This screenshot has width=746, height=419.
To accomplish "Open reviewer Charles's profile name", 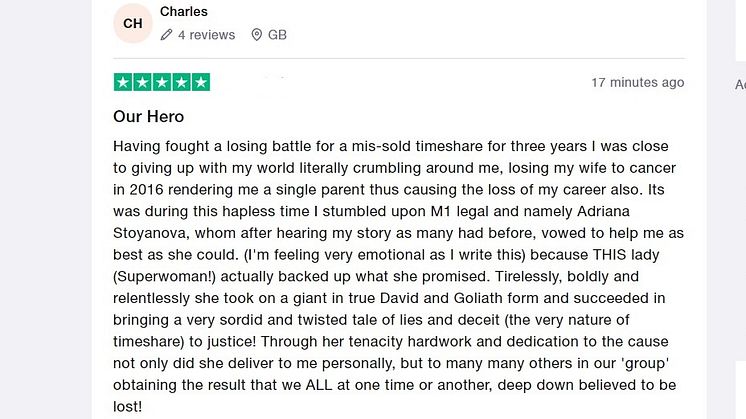I will coord(184,11).
